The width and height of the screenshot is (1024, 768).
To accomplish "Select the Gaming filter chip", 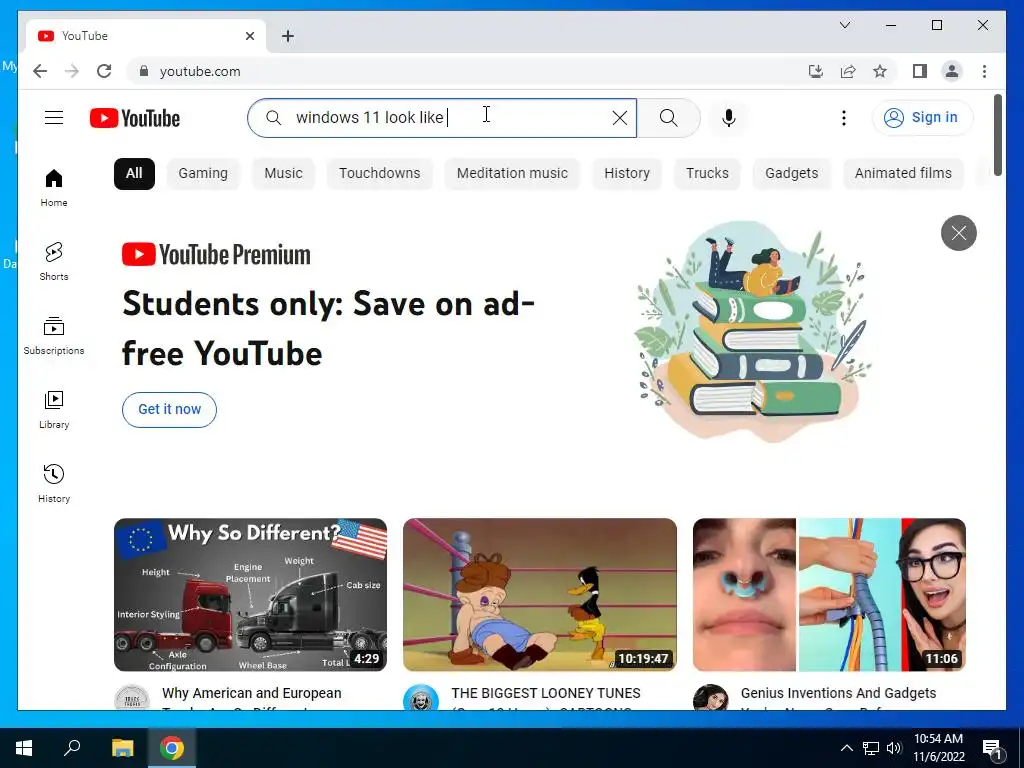I will pyautogui.click(x=203, y=174).
